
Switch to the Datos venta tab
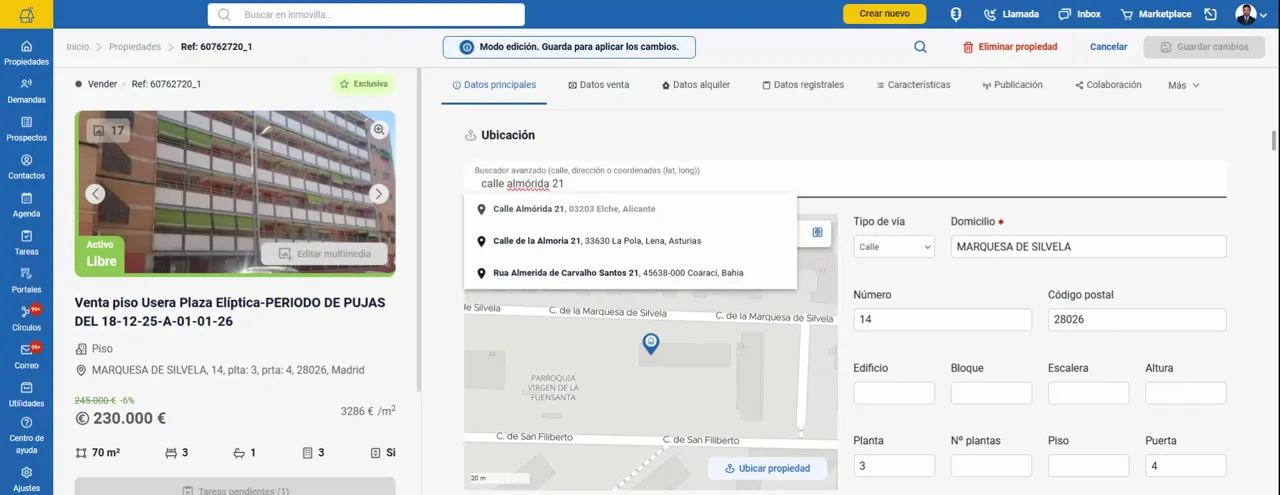[x=598, y=85]
